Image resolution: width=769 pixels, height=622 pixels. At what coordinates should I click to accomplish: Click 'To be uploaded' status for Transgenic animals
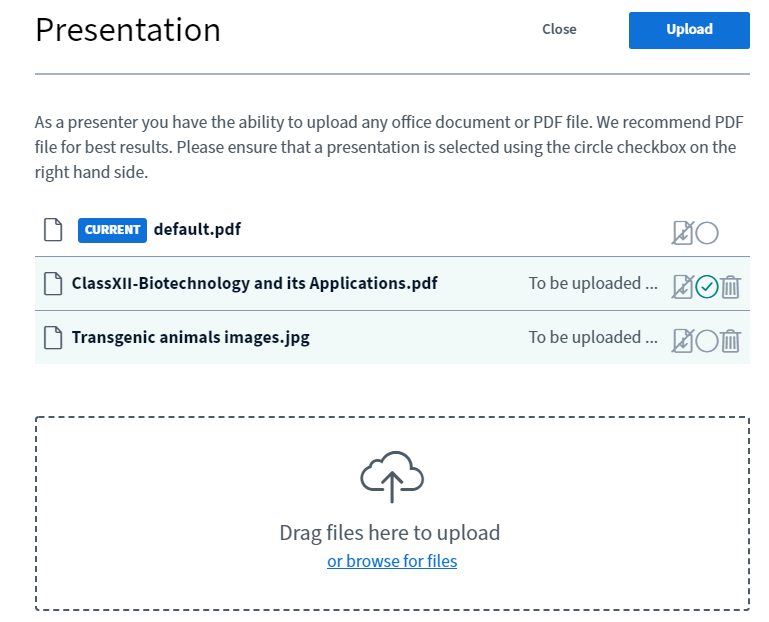point(593,337)
